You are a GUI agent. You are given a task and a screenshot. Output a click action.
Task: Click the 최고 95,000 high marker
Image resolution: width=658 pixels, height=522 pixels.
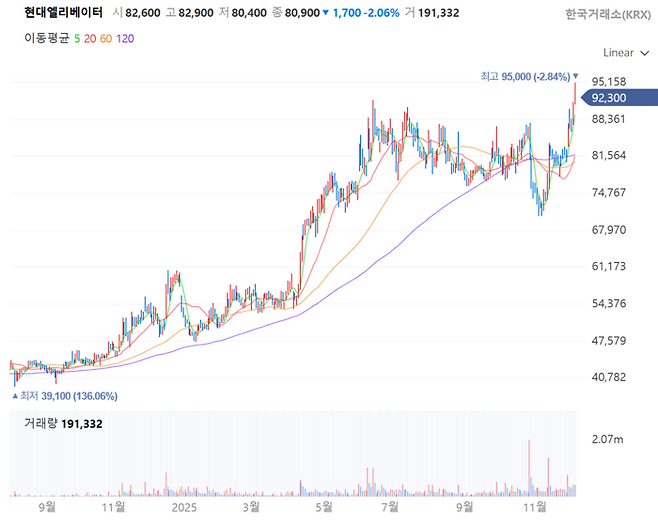pos(524,76)
